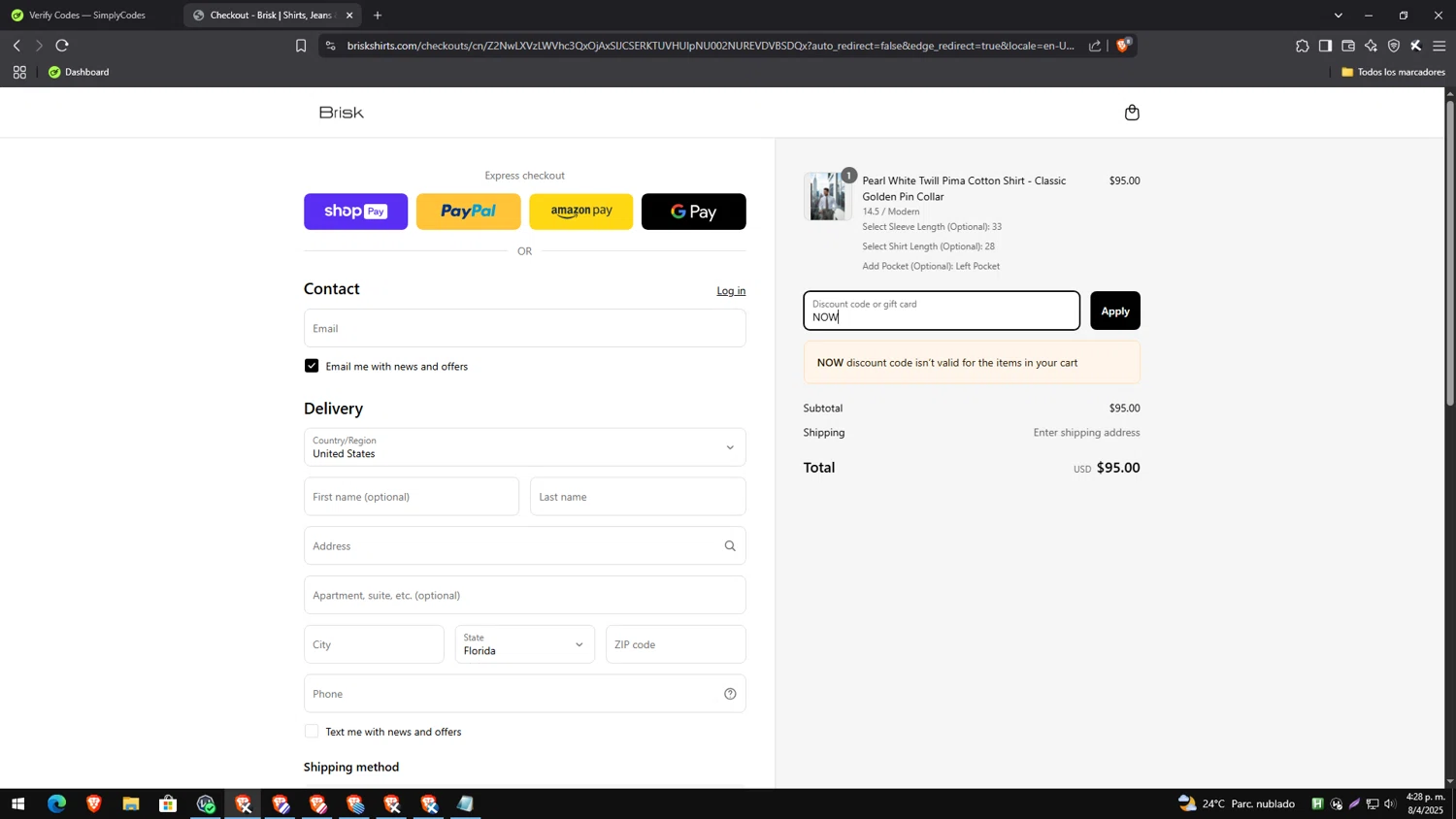The image size is (1456, 819).
Task: Pay with Amazon Pay button
Action: pos(580,212)
